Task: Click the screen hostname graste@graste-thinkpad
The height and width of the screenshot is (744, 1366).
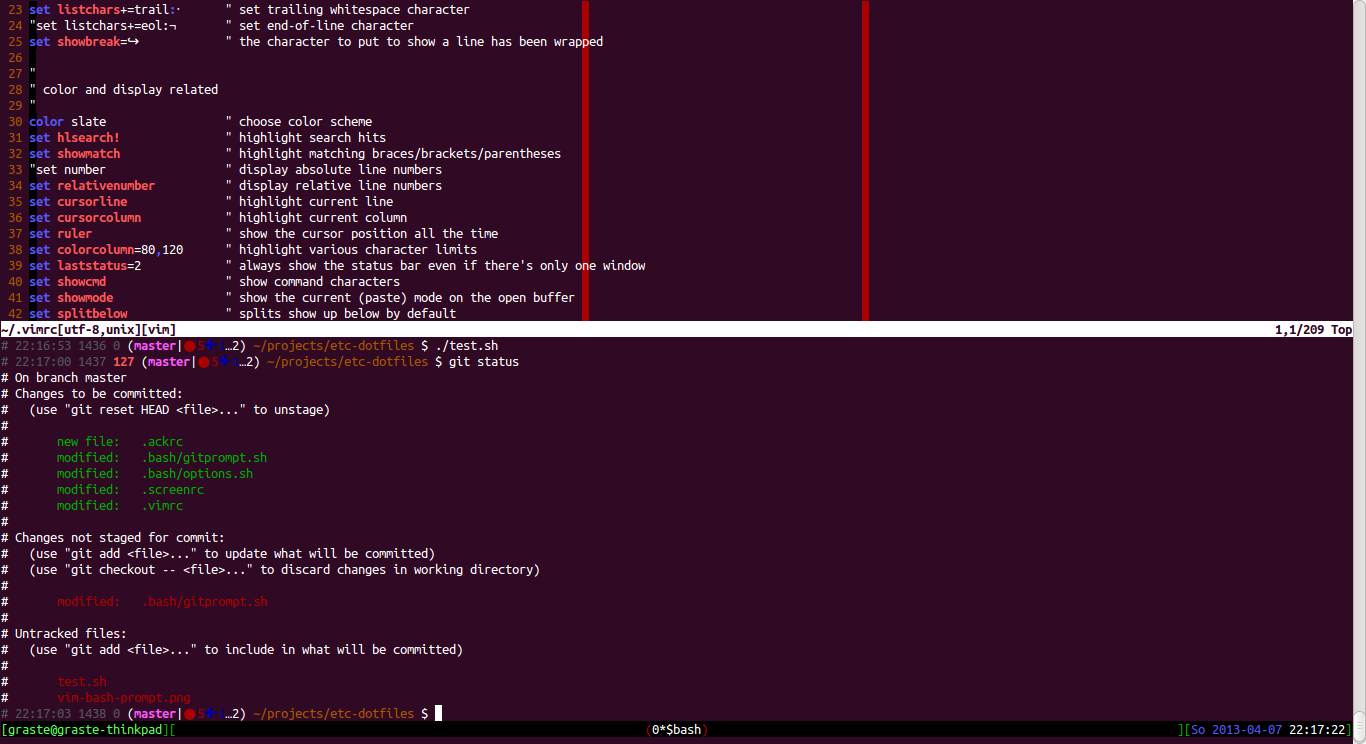Action: point(86,729)
